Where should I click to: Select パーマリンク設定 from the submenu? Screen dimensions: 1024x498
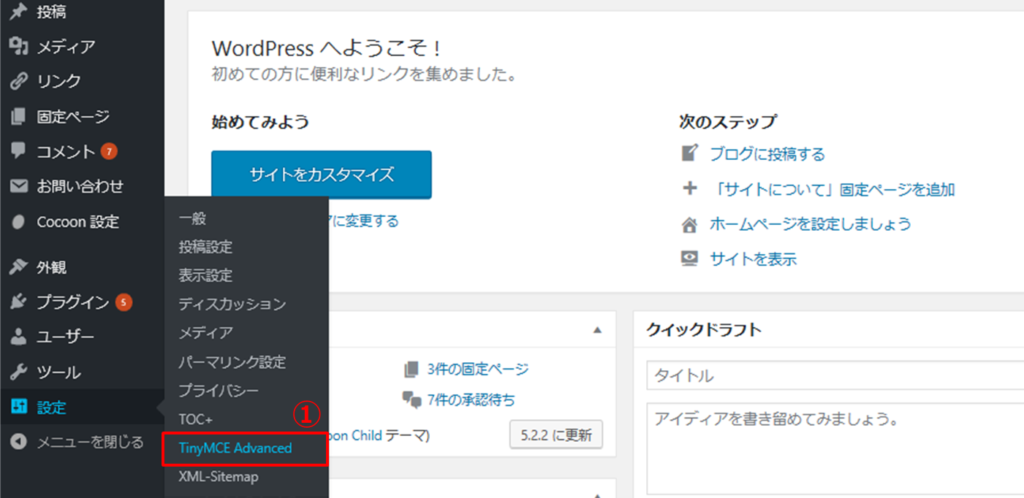click(x=232, y=361)
